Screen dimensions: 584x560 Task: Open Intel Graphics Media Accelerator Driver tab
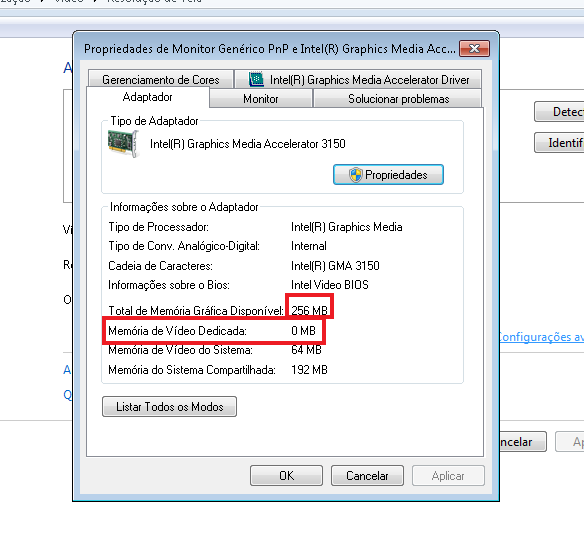click(x=358, y=79)
